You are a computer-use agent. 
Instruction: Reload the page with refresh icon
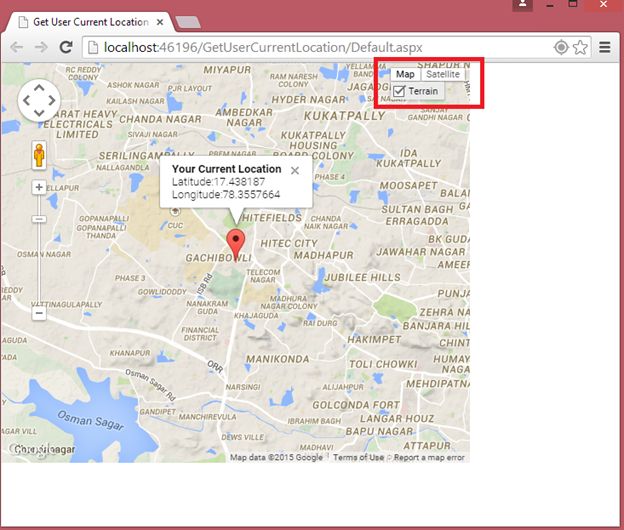click(x=66, y=47)
